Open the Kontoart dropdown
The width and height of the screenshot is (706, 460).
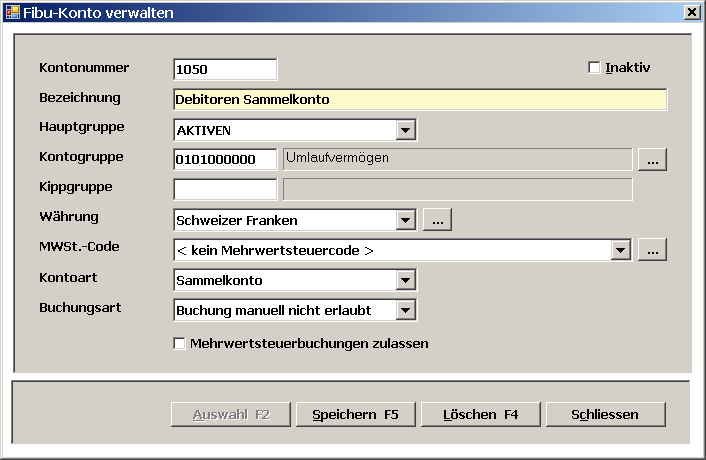click(x=405, y=281)
